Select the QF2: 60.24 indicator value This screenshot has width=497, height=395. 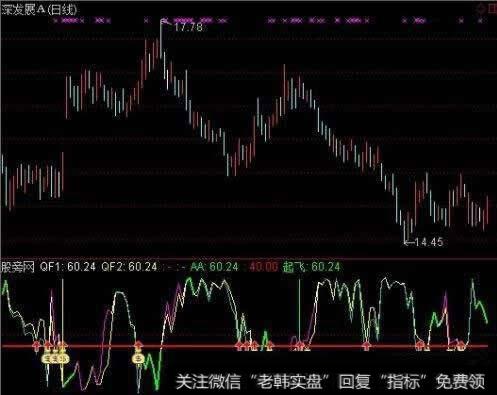pos(129,267)
